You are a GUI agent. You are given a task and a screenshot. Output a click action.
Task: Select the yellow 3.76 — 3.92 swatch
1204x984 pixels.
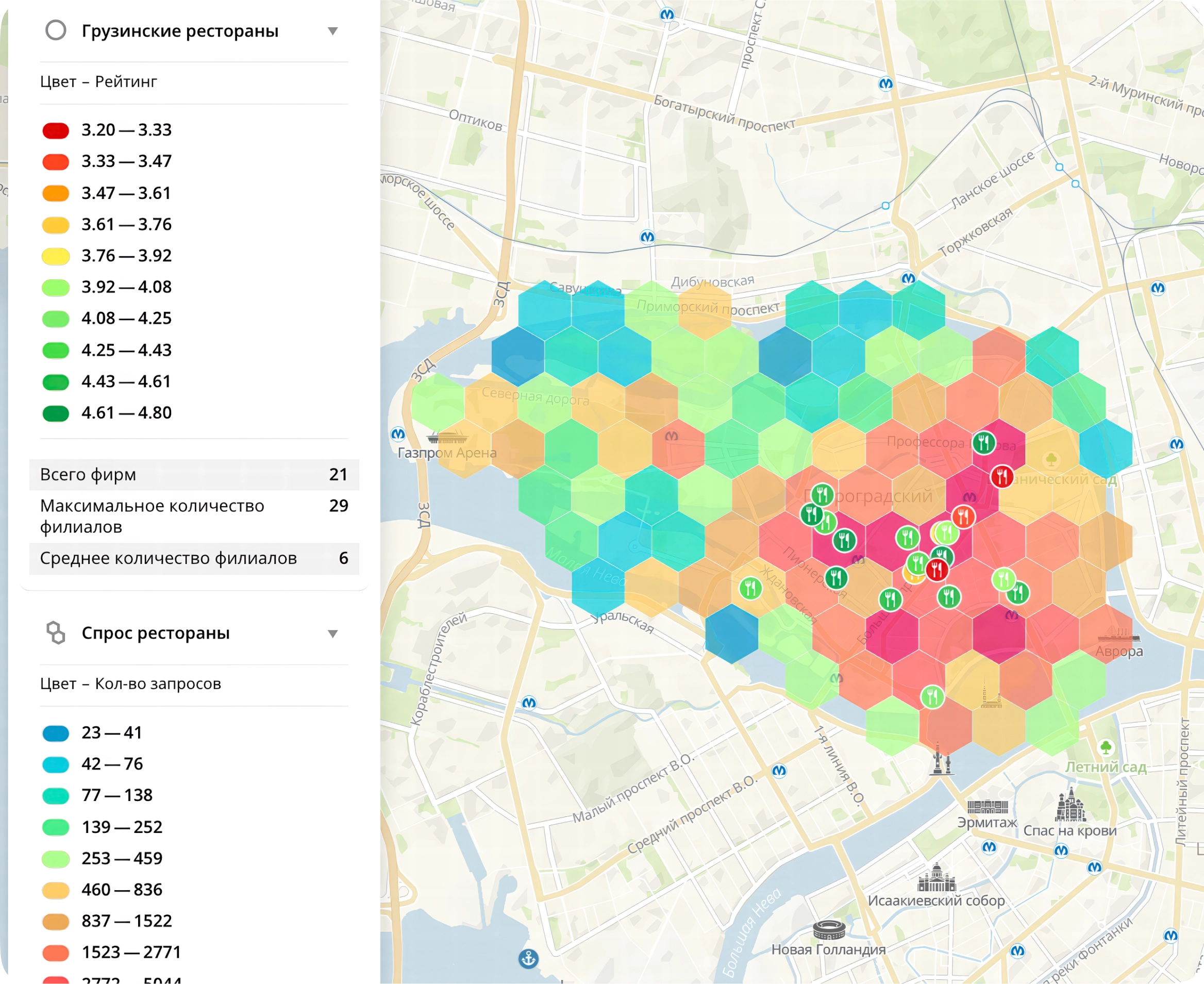coord(56,256)
